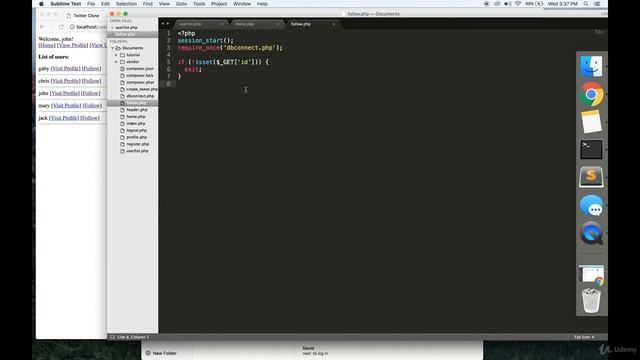The image size is (640, 360).
Task: Click the View Profile link under welcome
Action: click(72, 45)
